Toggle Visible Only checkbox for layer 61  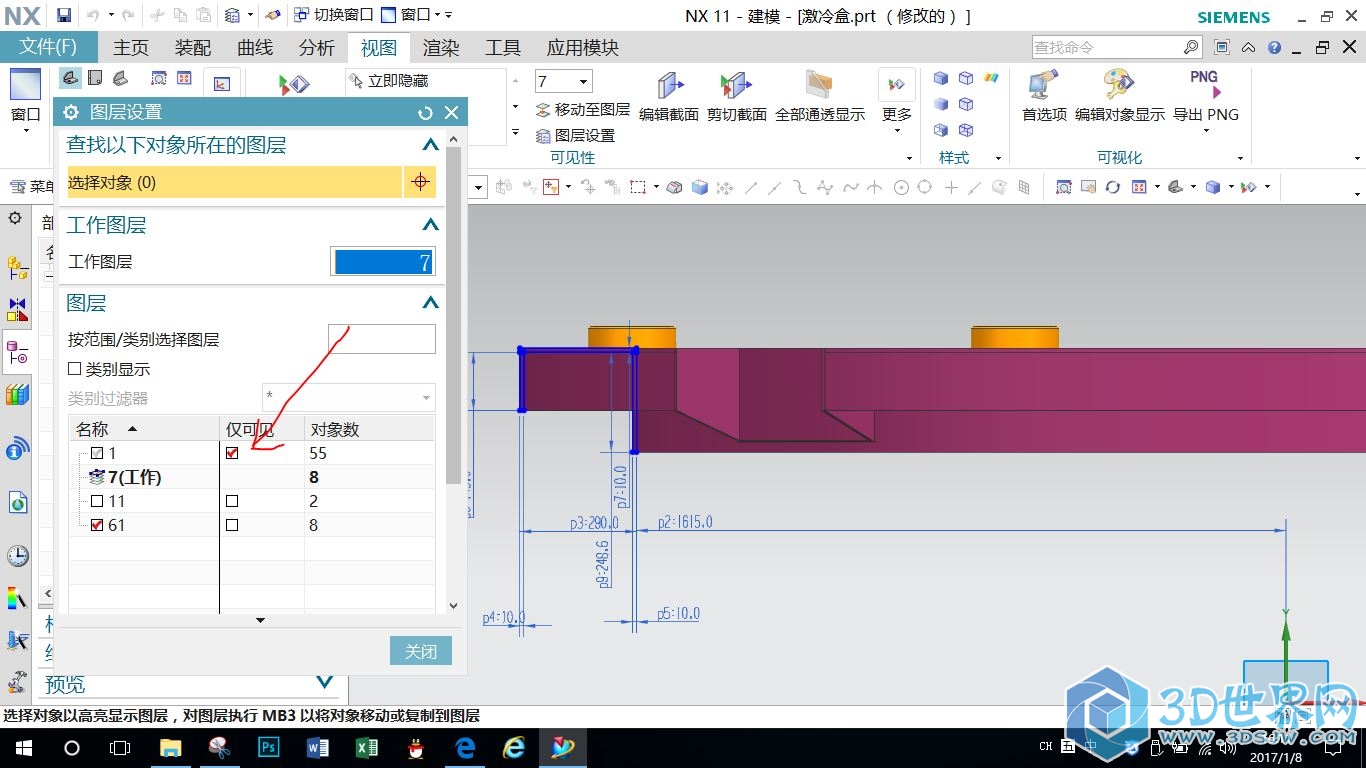pos(232,525)
